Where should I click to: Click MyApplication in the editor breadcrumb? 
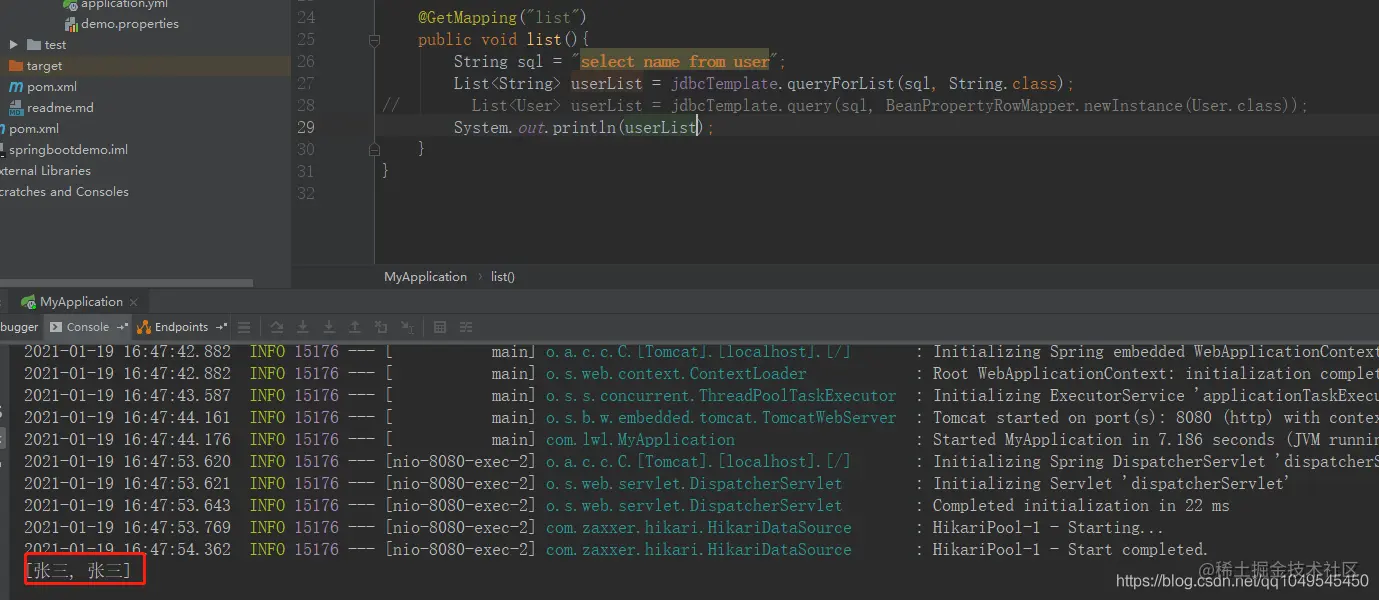pyautogui.click(x=425, y=277)
